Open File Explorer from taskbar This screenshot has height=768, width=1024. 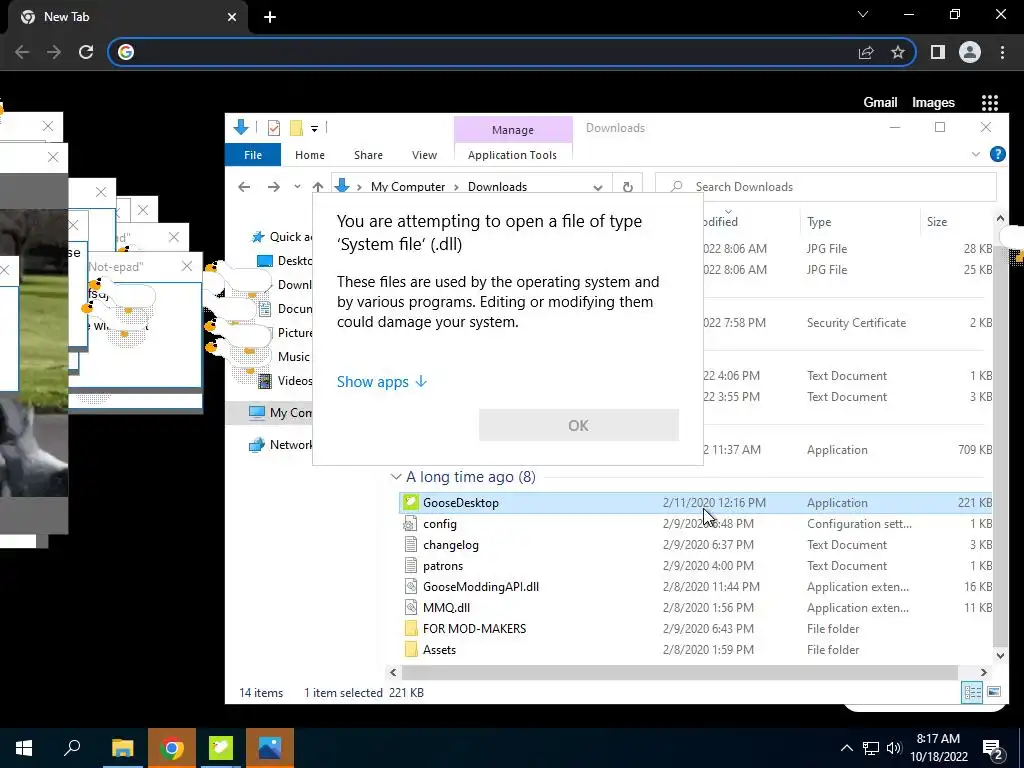[x=122, y=748]
